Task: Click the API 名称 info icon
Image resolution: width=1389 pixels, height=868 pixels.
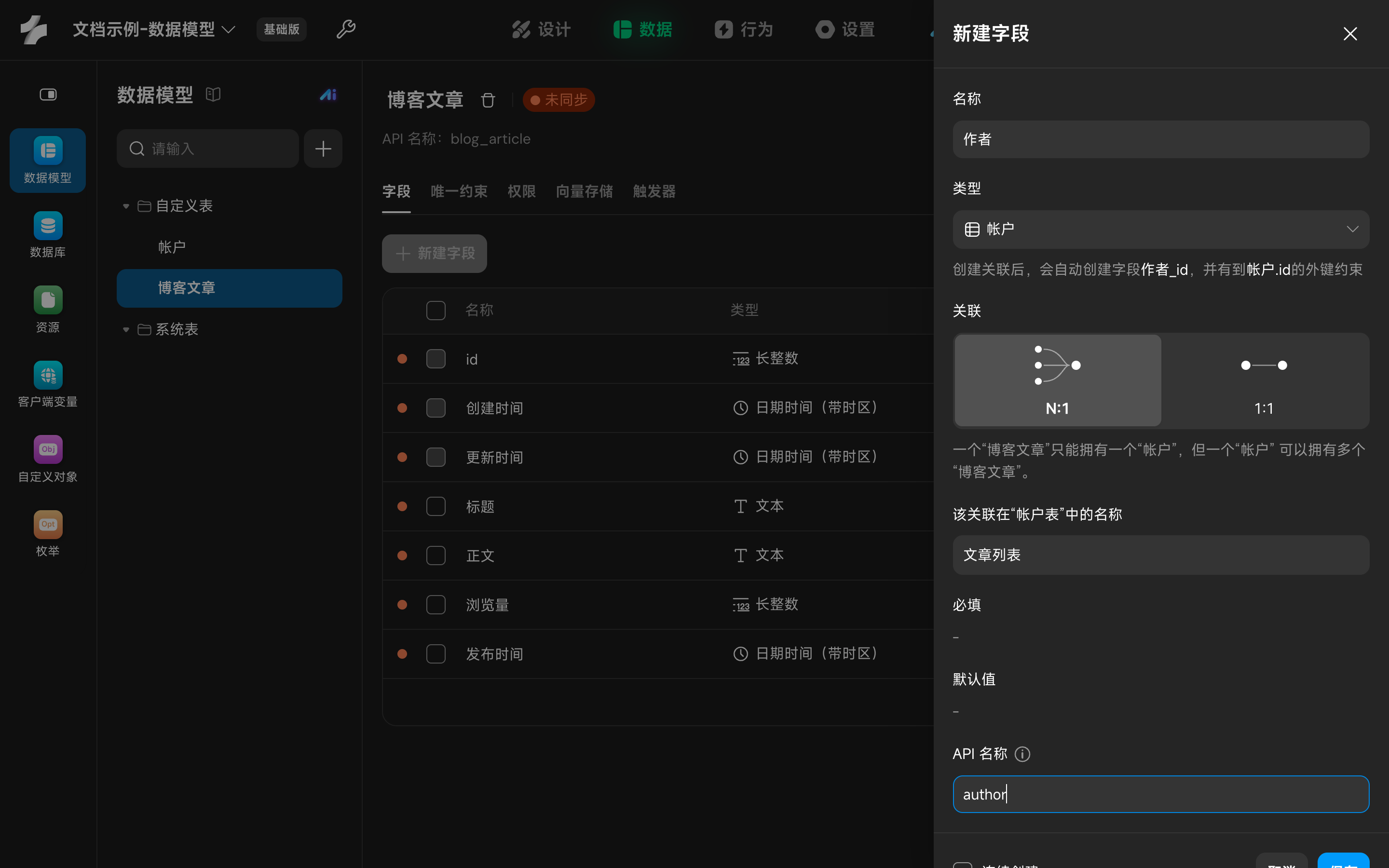Action: pos(1022,754)
